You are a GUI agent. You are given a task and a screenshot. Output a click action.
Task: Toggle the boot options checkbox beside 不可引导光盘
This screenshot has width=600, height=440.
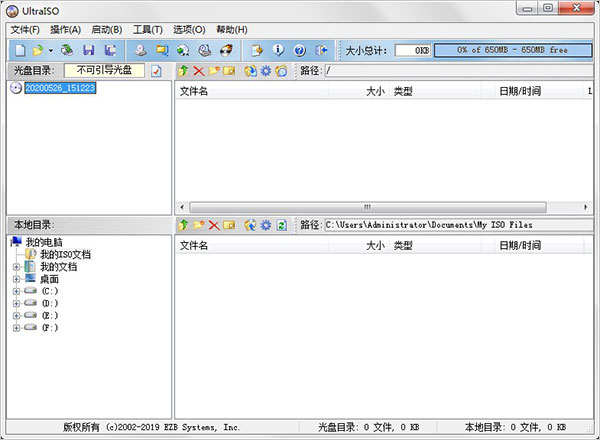156,71
